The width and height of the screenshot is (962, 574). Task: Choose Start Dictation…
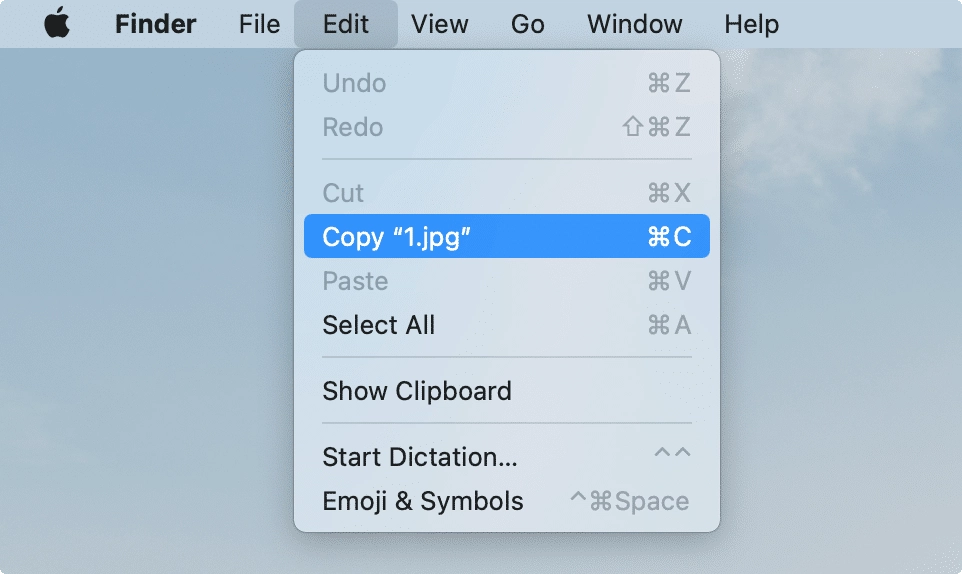(x=419, y=457)
